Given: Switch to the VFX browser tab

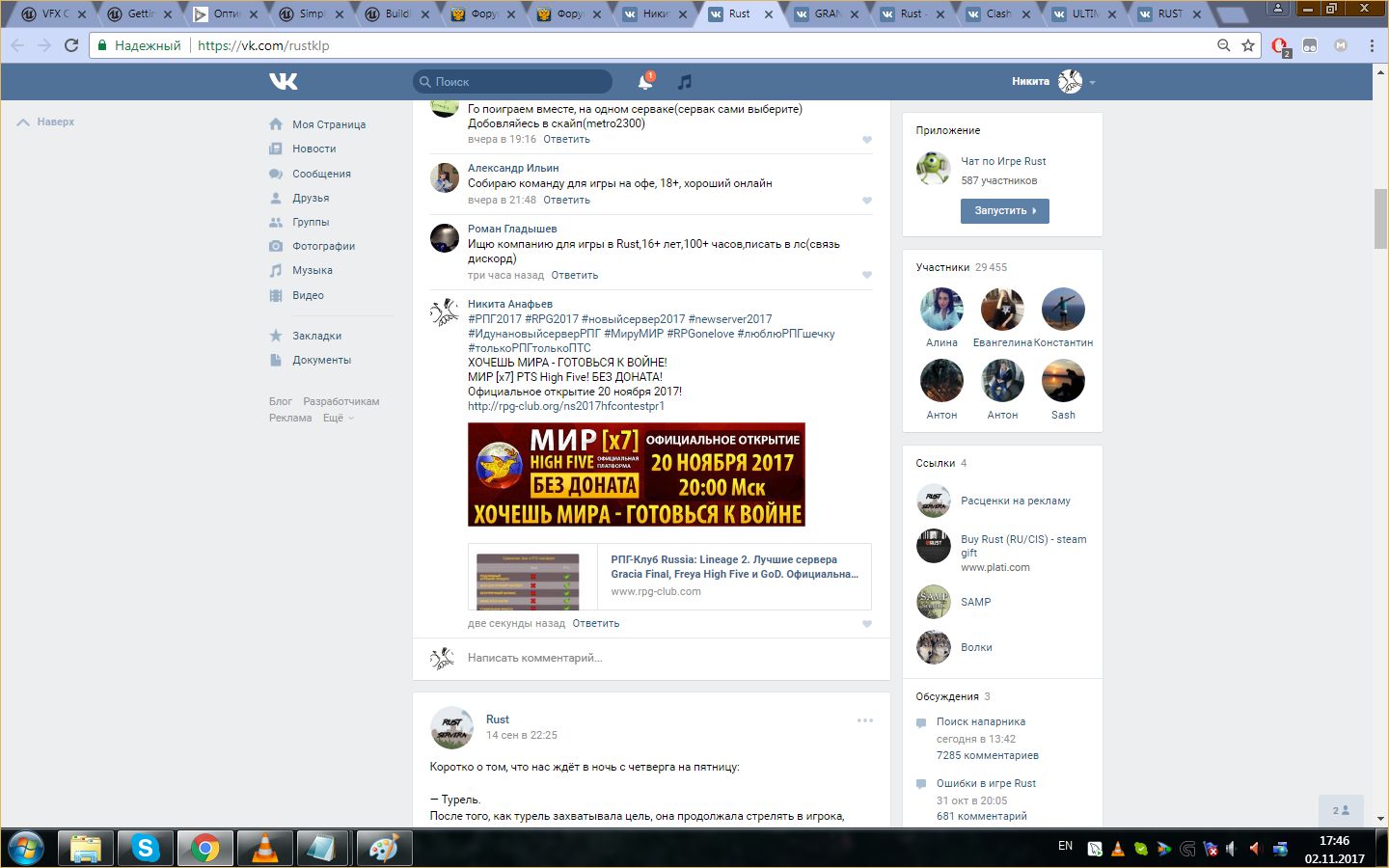Looking at the screenshot, I should click(54, 14).
